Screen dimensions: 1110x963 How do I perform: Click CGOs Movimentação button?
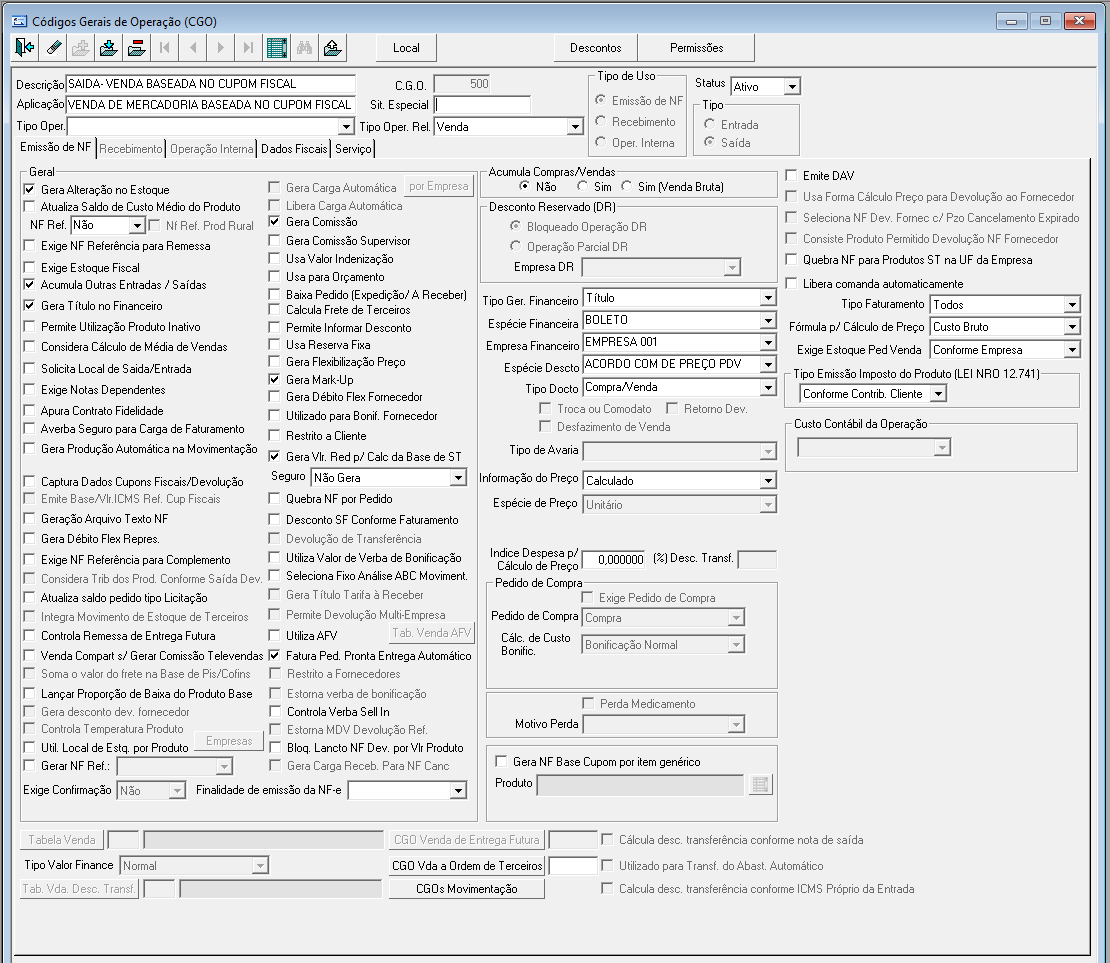pyautogui.click(x=467, y=889)
